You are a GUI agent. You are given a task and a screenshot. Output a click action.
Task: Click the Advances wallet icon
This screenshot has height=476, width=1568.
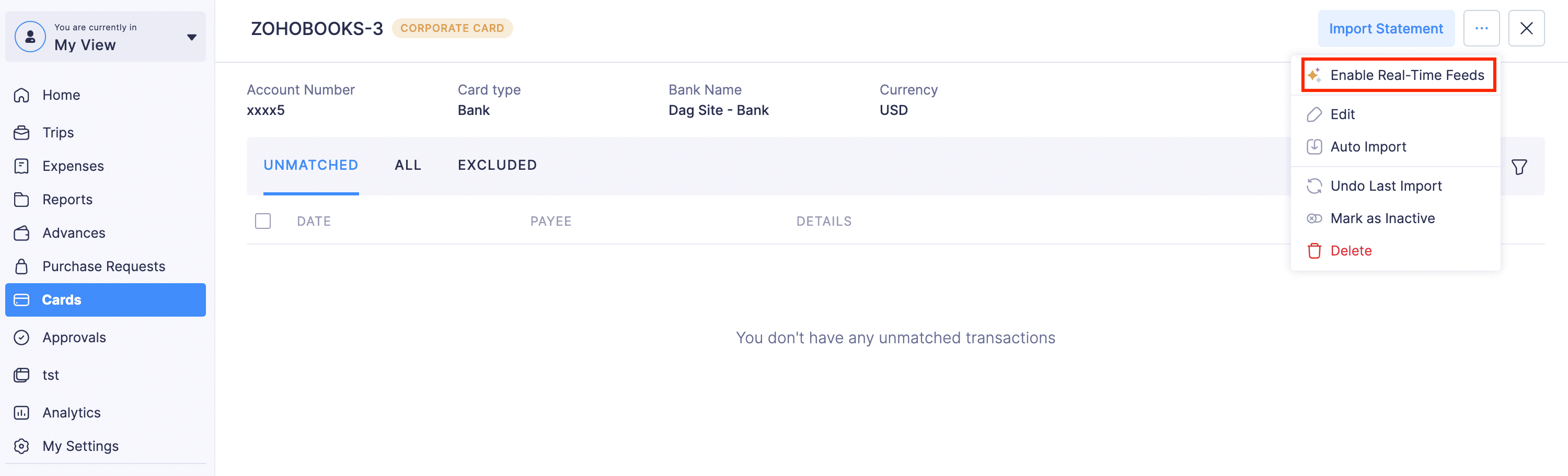(22, 233)
